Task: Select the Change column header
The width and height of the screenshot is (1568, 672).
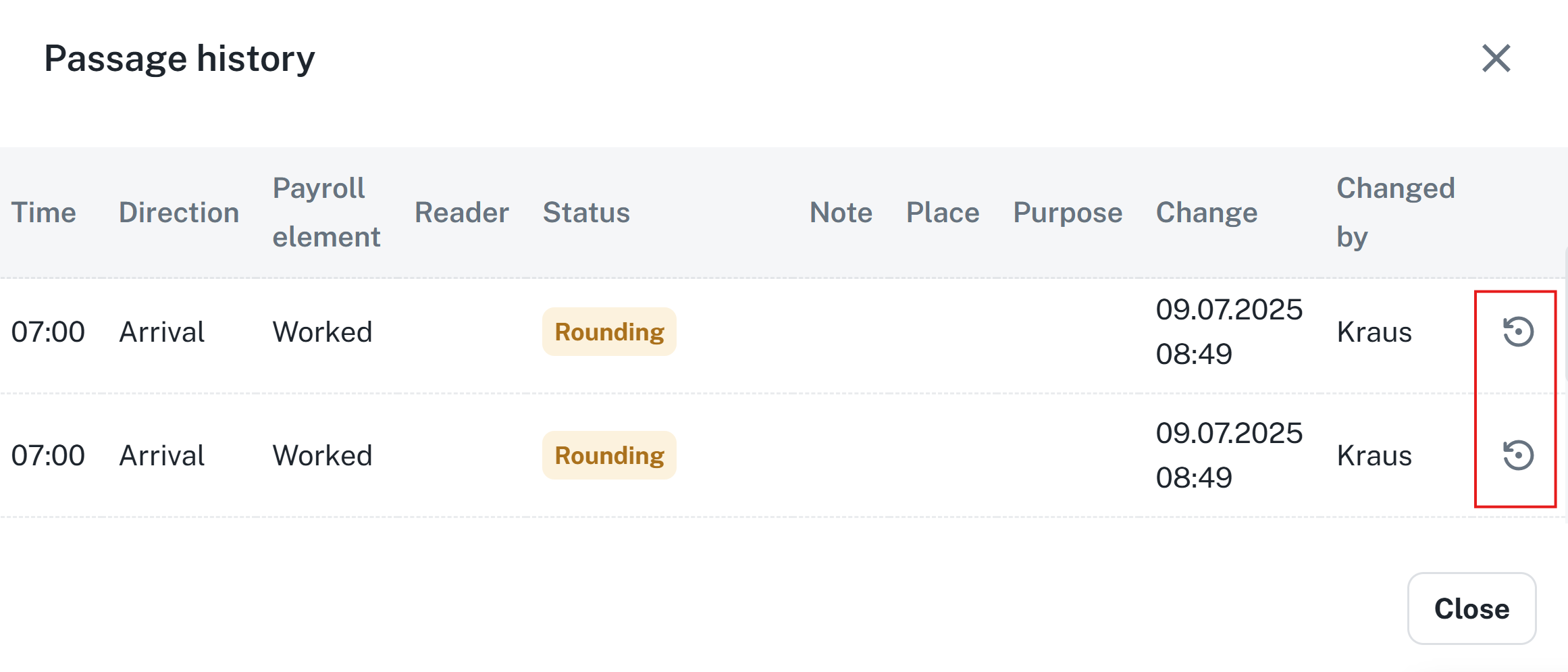Action: tap(1207, 213)
